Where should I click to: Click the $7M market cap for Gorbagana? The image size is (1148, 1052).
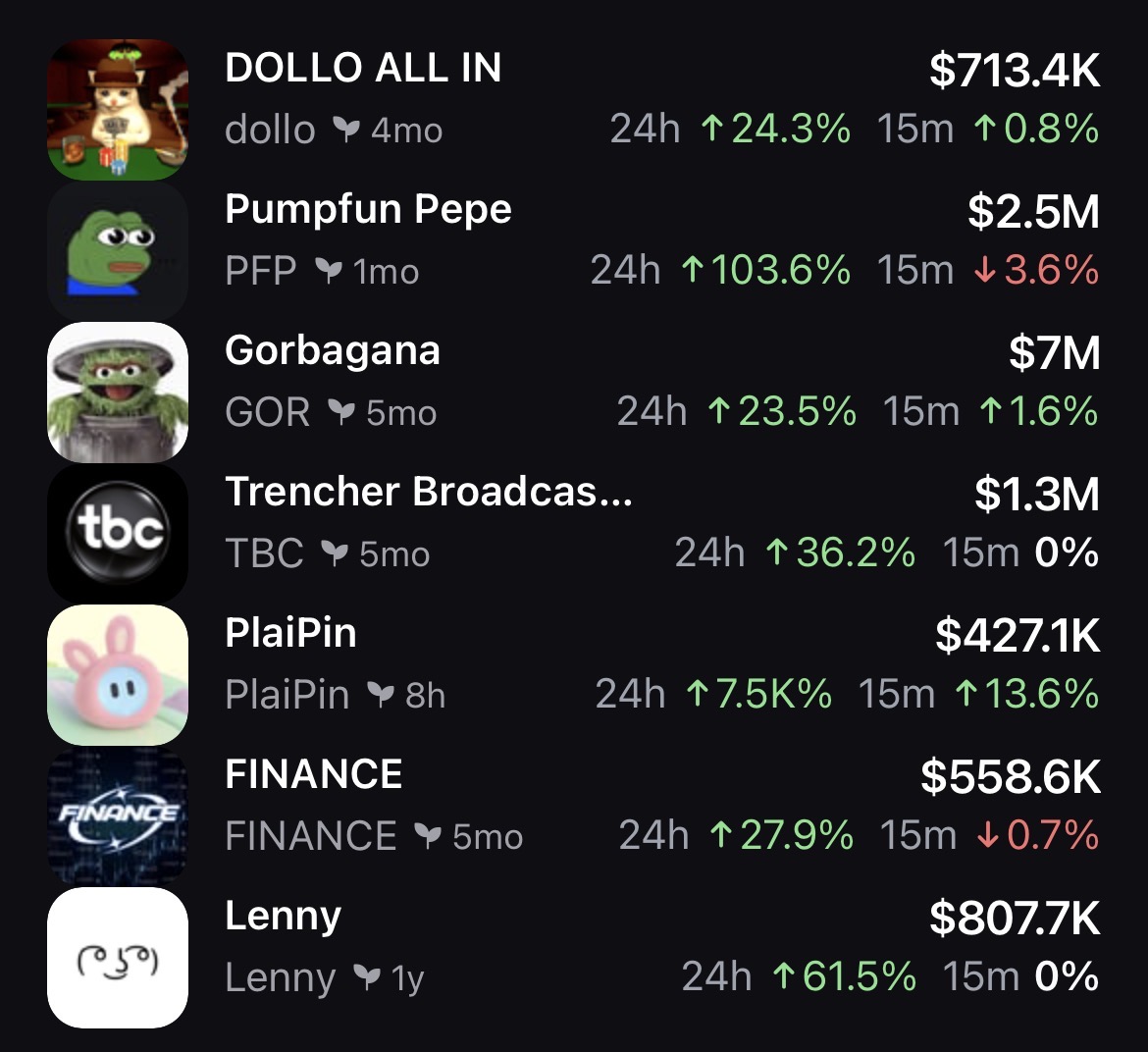click(x=1055, y=353)
